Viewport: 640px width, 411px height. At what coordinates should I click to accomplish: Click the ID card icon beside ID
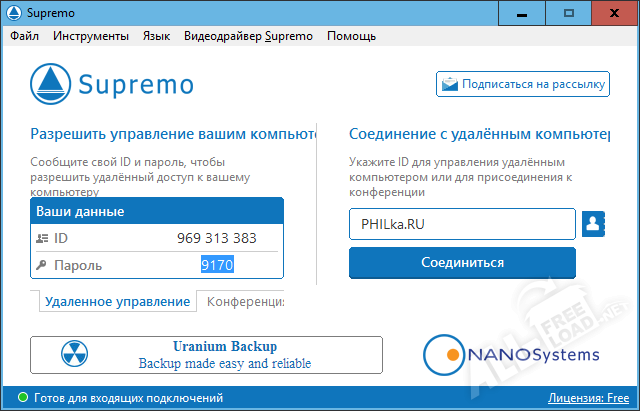point(42,238)
